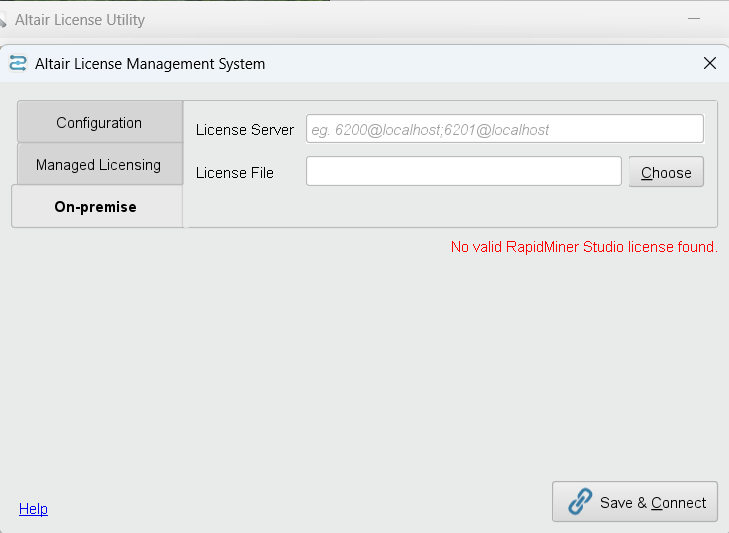Click the Altair License Utility title text
Viewport: 729px width, 533px height.
pos(80,20)
